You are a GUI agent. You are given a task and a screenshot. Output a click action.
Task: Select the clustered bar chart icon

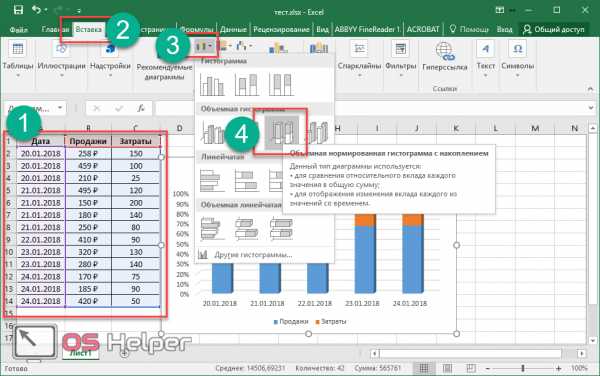[x=211, y=180]
